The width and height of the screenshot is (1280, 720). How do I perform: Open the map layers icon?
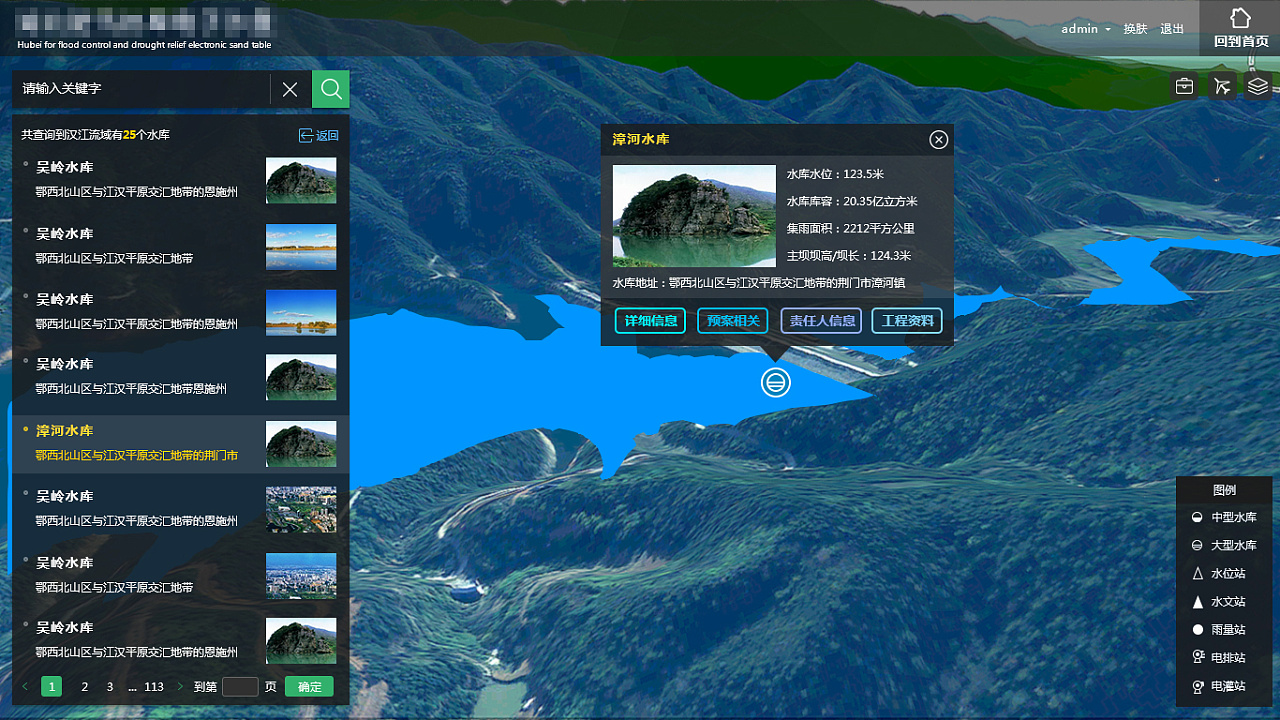(x=1258, y=86)
